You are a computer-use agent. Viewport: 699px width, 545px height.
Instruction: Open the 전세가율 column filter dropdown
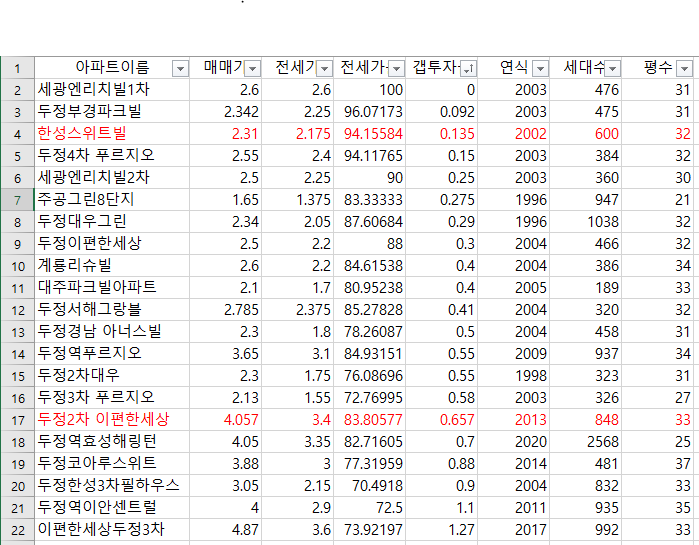(396, 69)
